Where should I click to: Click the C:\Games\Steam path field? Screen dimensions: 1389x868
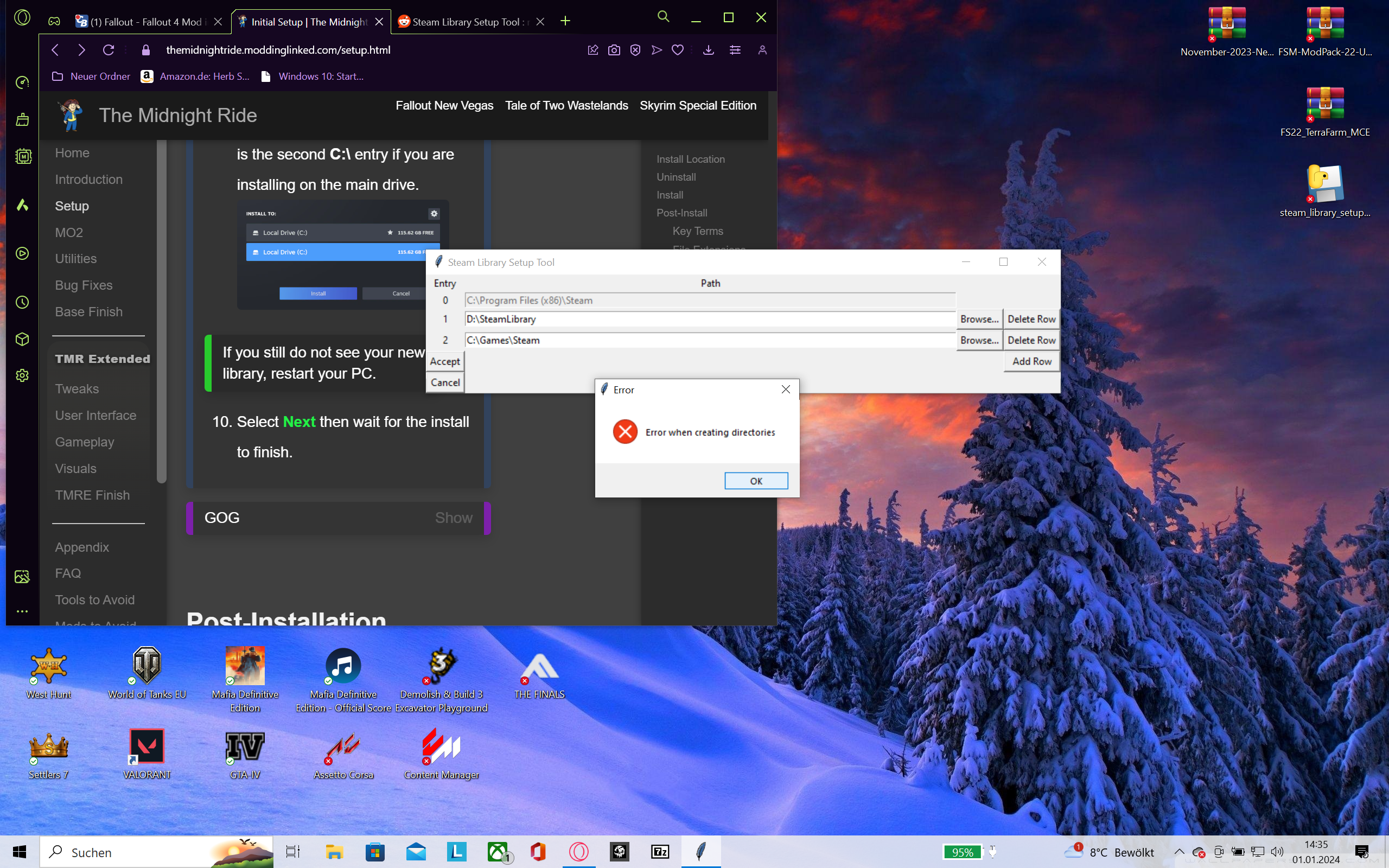coord(709,341)
